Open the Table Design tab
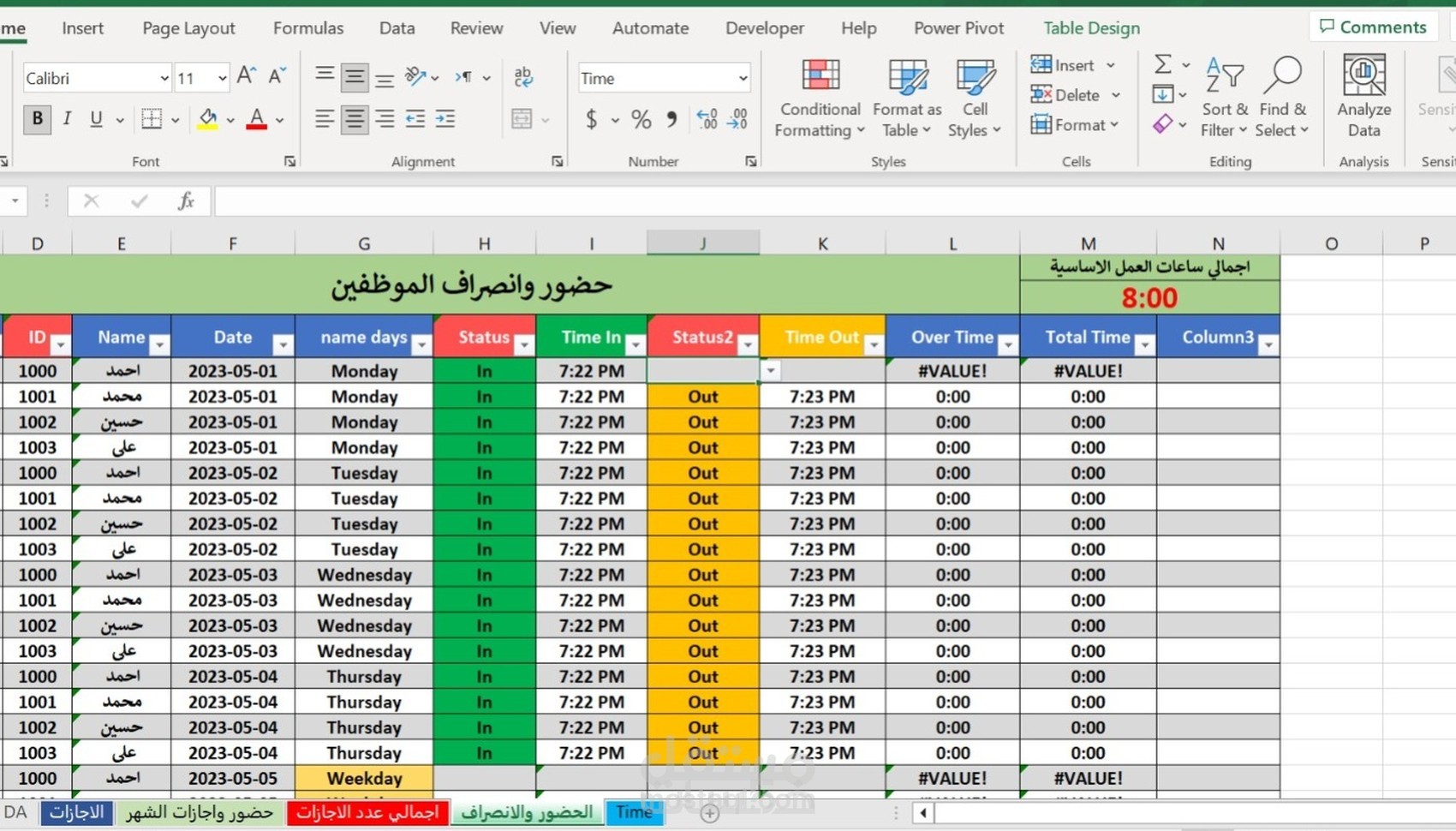 tap(1091, 28)
